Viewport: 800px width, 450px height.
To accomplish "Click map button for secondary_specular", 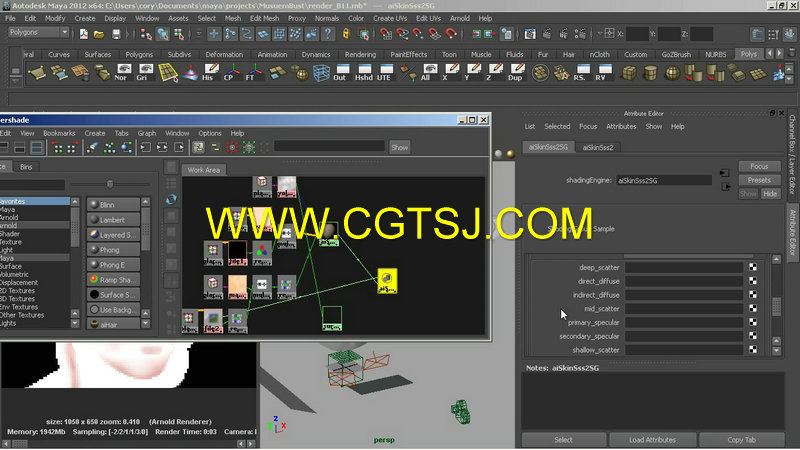I will 753,336.
